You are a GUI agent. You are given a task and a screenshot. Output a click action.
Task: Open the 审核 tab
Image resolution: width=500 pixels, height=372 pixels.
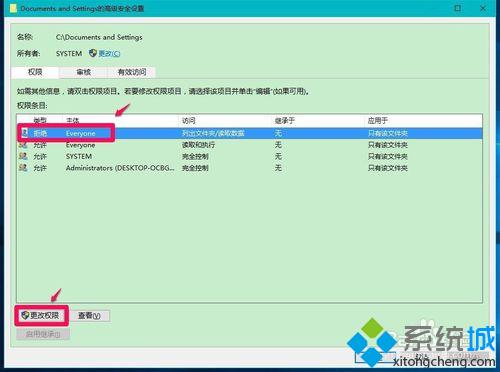click(83, 72)
